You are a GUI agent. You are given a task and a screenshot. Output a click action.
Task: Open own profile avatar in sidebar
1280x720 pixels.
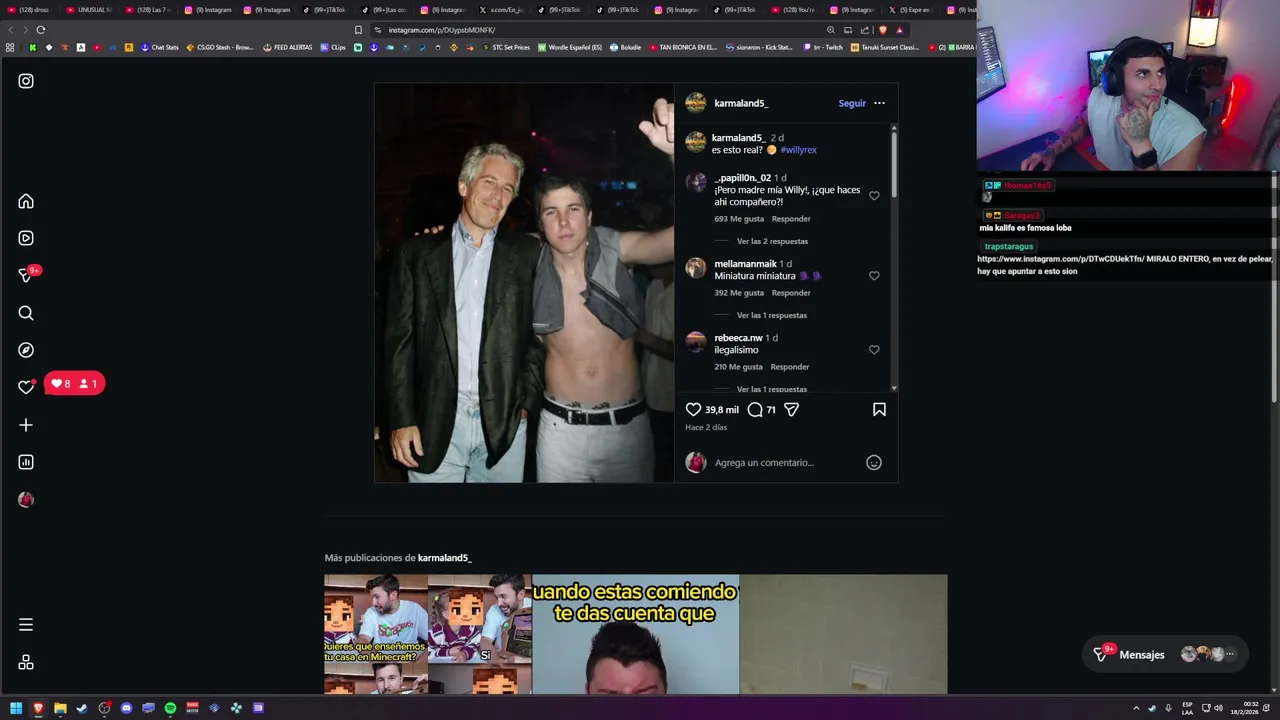(26, 499)
